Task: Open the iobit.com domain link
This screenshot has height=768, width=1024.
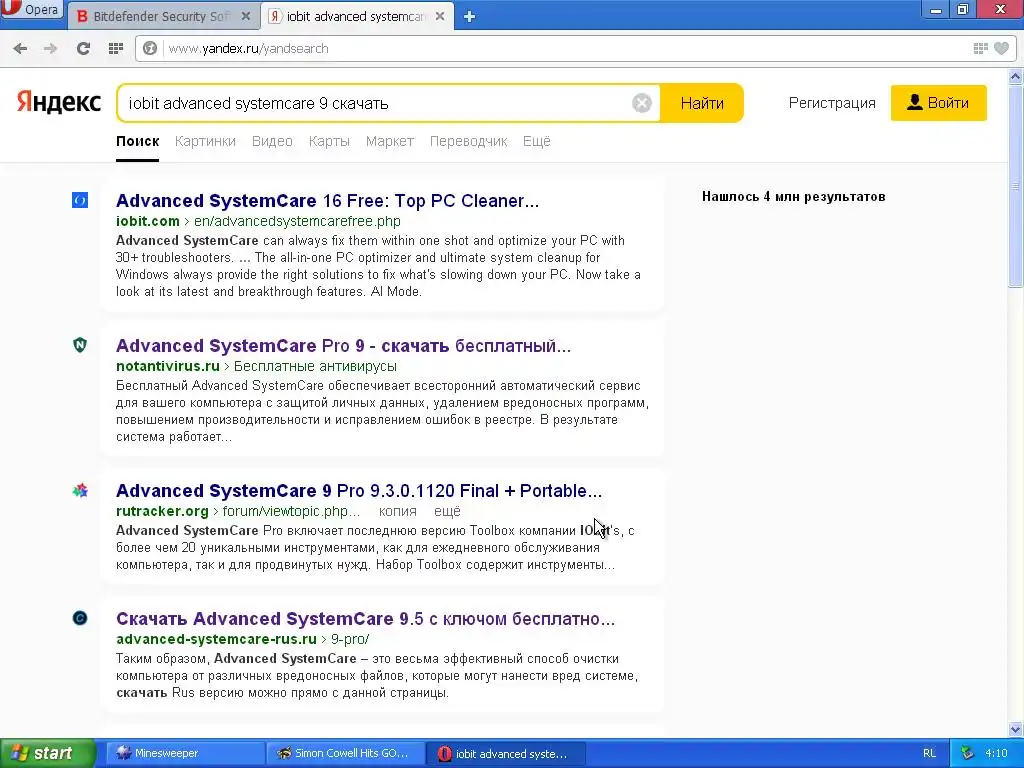Action: 148,221
